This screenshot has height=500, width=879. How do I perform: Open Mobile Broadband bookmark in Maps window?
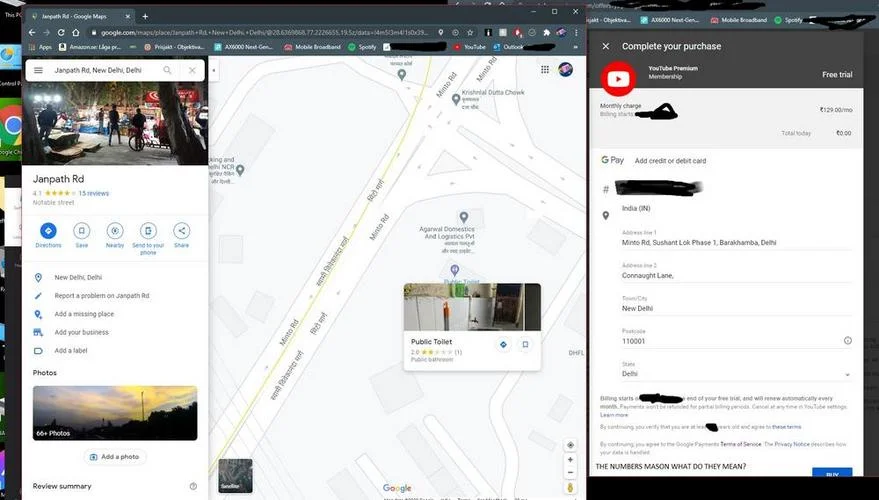coord(312,47)
